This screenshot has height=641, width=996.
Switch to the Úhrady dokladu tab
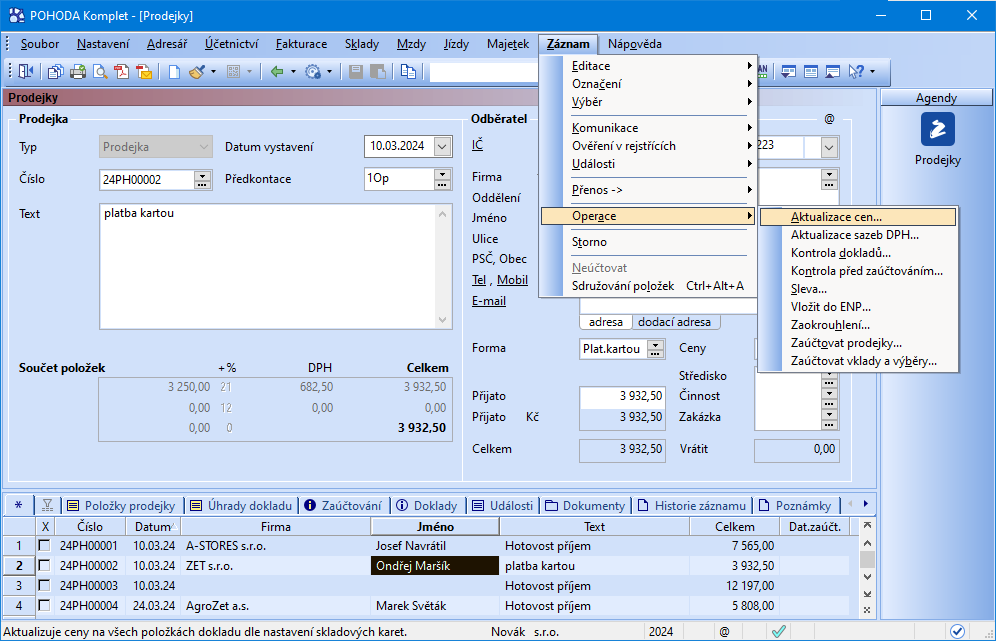click(241, 506)
